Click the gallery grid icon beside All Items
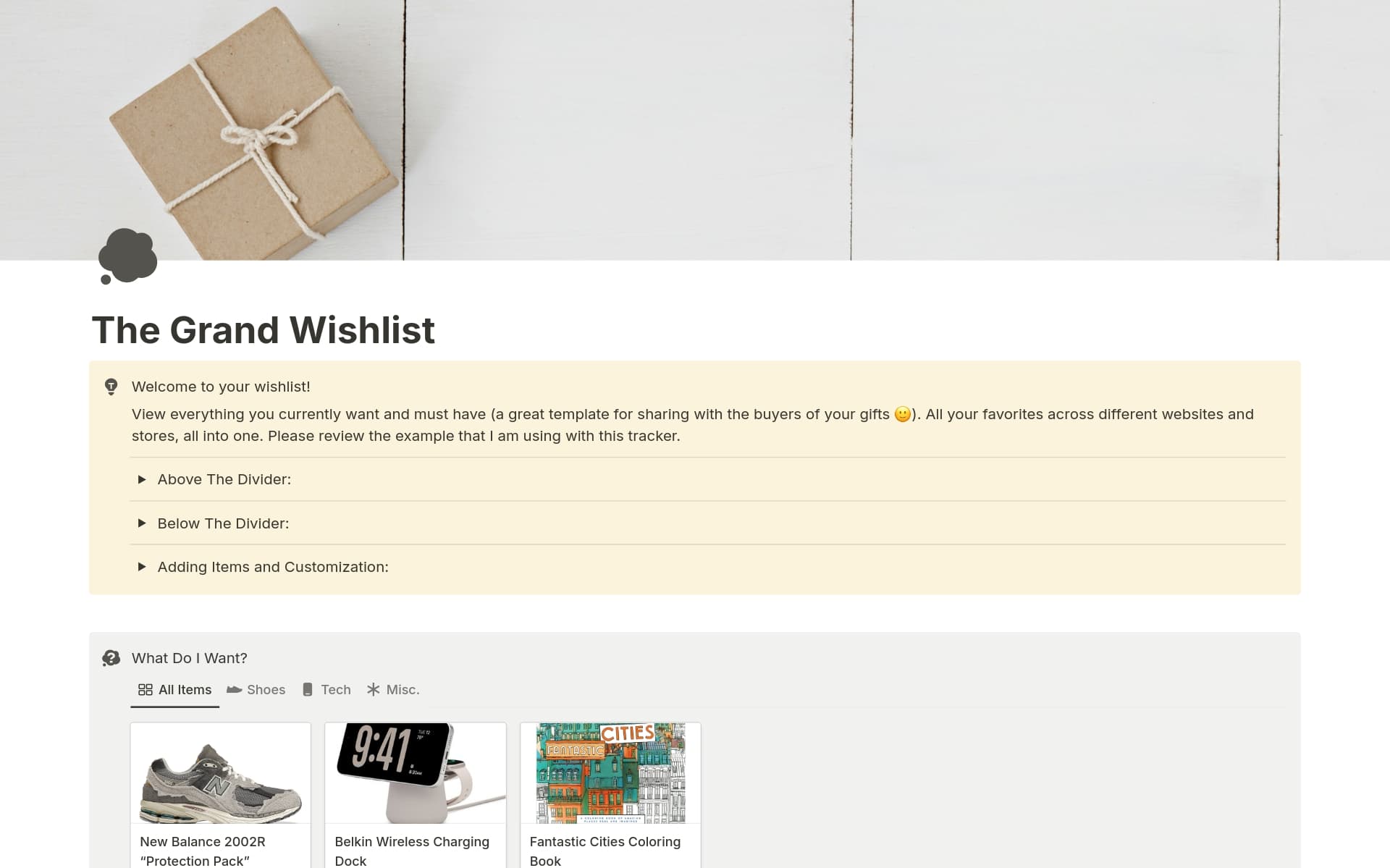 click(146, 690)
